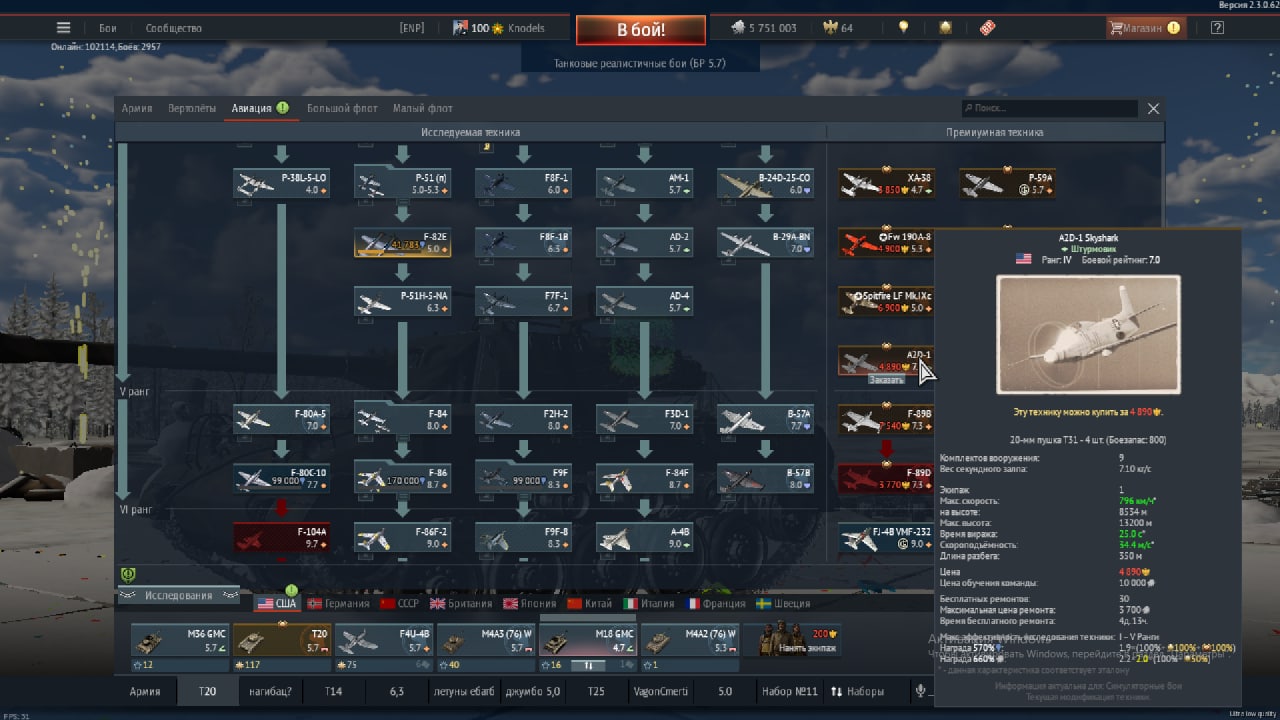Screen dimensions: 1280x720
Task: Switch to the Вертолёты tab
Action: pos(192,108)
